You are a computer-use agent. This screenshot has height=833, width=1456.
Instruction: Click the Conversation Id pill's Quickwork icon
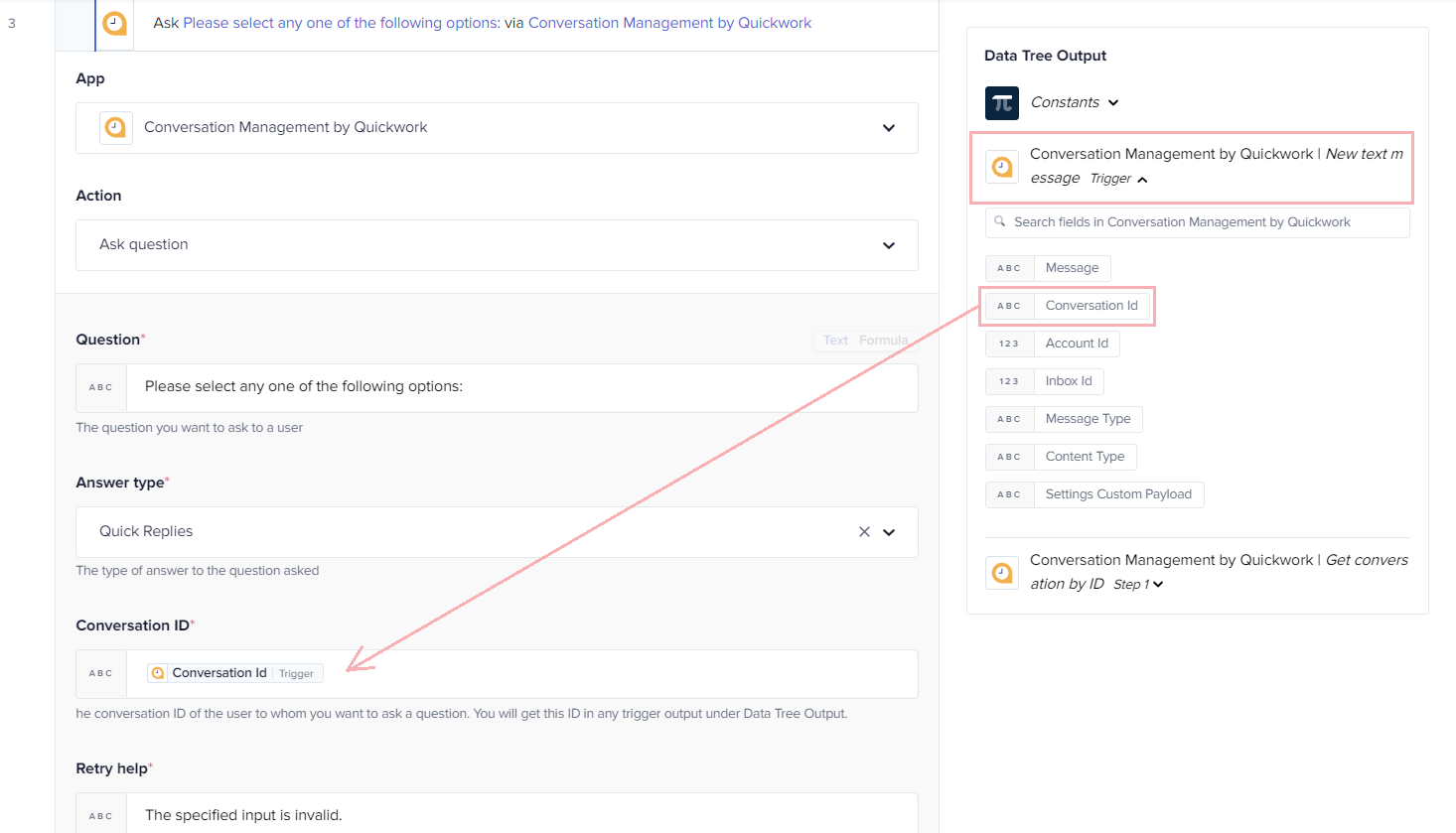pyautogui.click(x=158, y=673)
